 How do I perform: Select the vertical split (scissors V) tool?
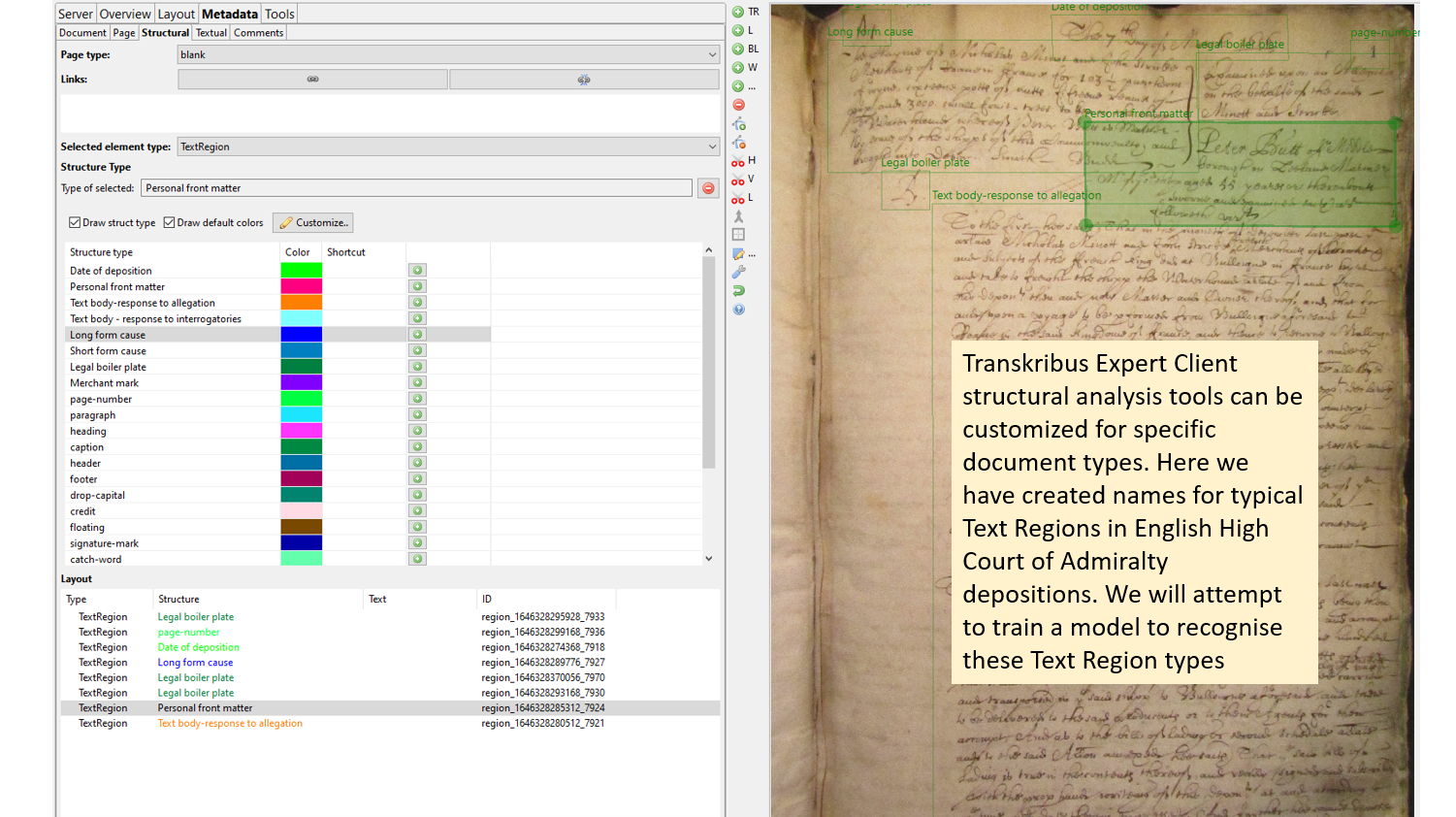click(739, 180)
